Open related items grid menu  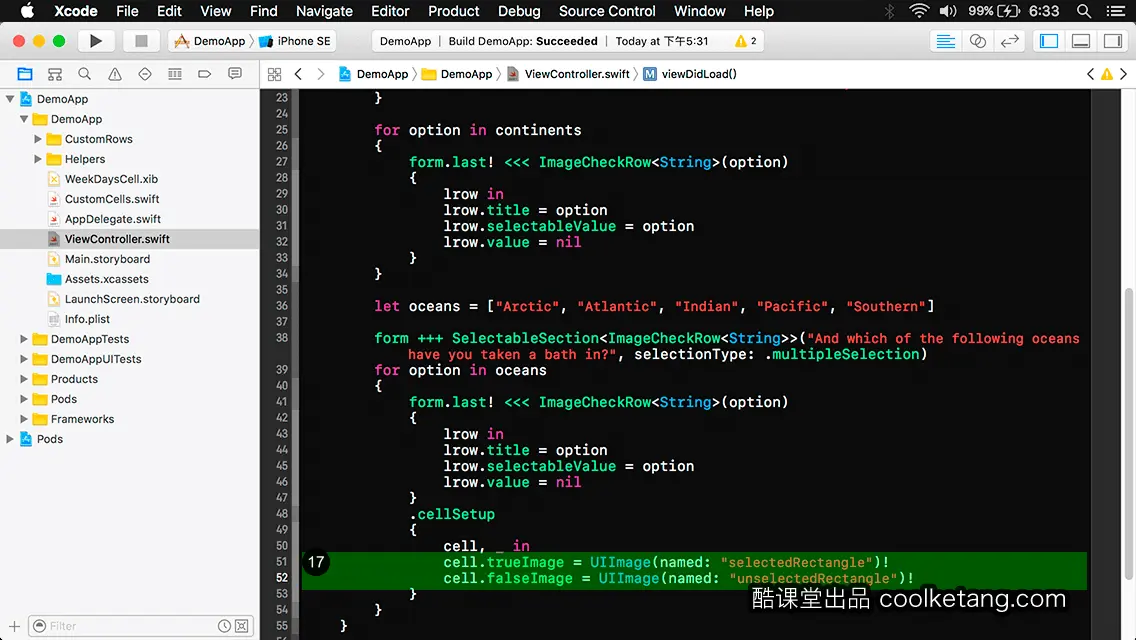(x=275, y=74)
